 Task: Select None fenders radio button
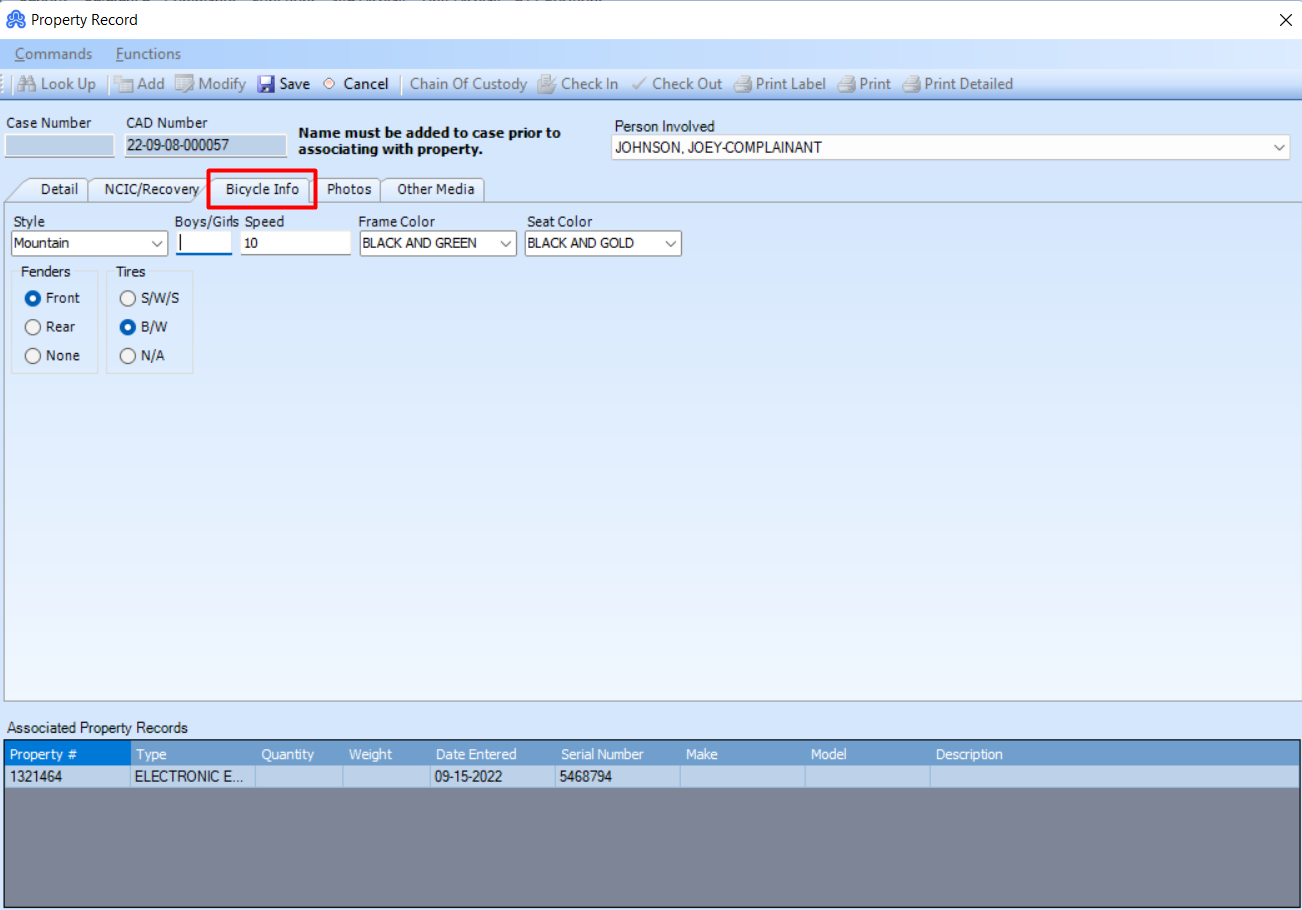click(x=33, y=356)
